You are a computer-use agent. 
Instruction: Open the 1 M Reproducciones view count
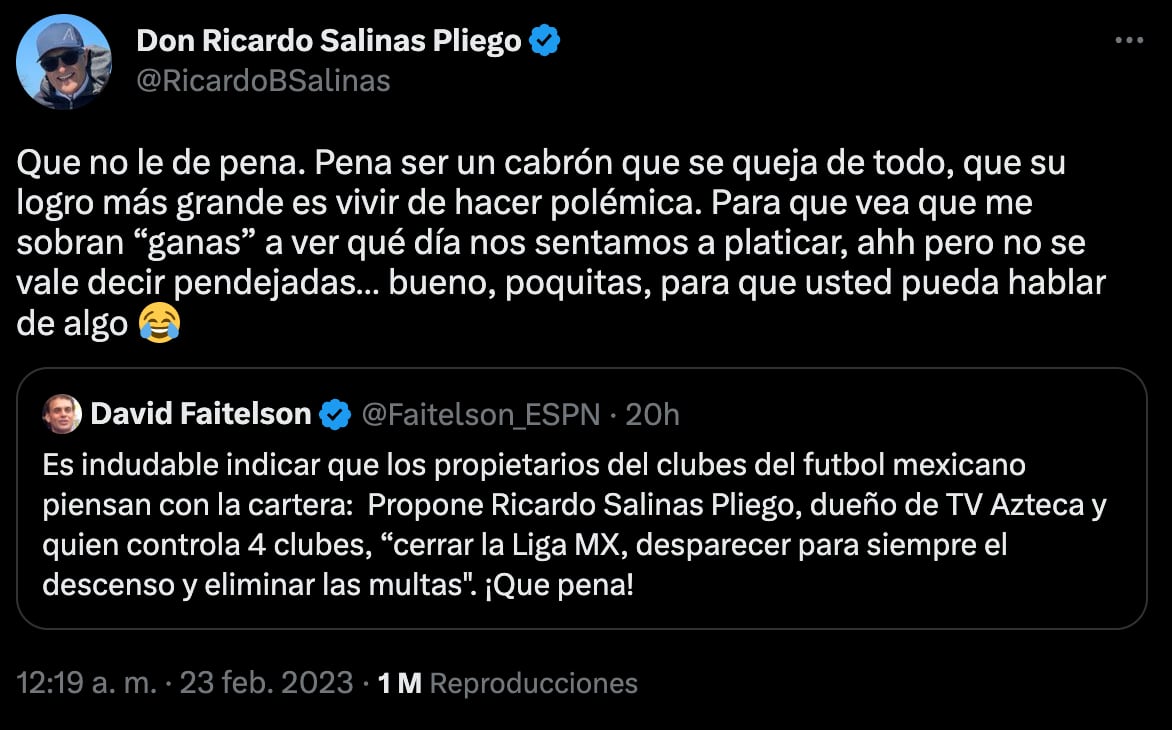point(508,683)
